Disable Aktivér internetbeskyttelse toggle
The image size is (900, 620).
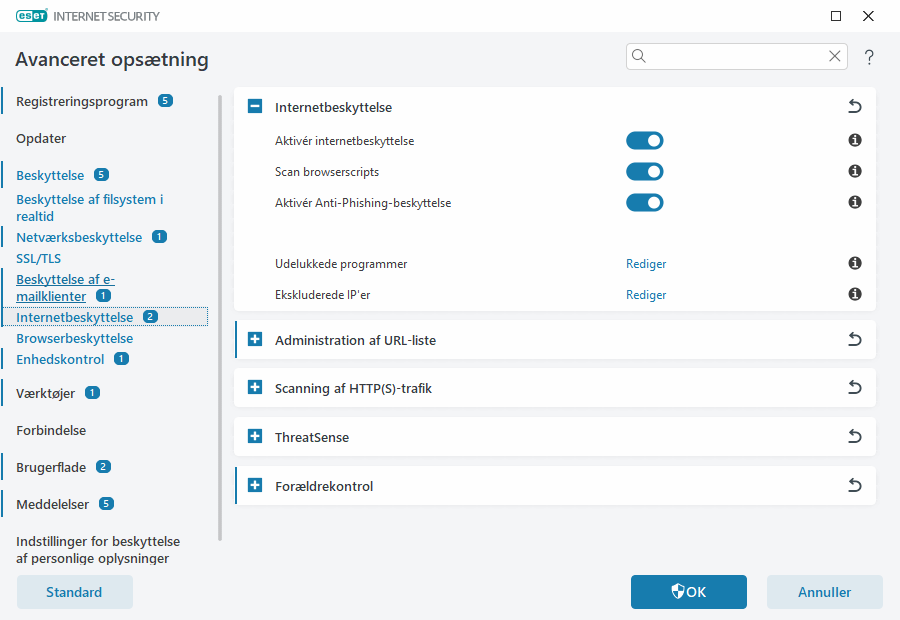pyautogui.click(x=645, y=141)
